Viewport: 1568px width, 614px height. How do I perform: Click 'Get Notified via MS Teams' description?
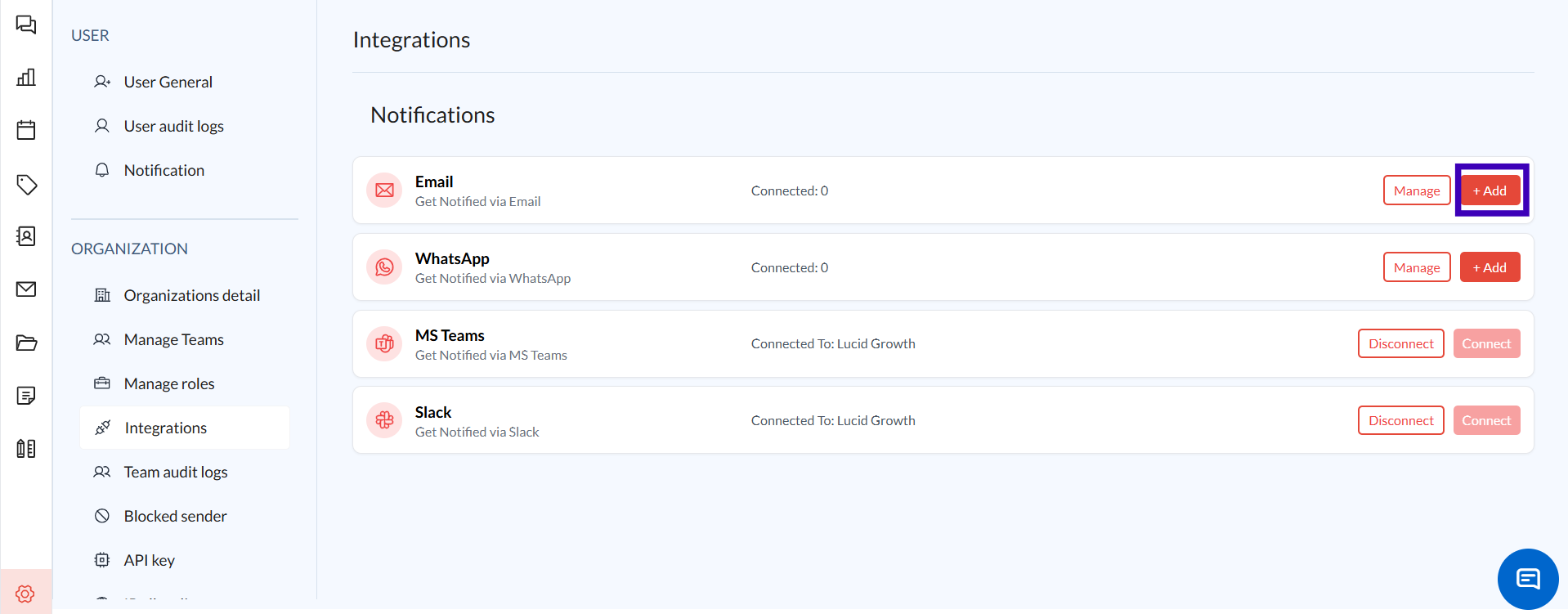(491, 355)
